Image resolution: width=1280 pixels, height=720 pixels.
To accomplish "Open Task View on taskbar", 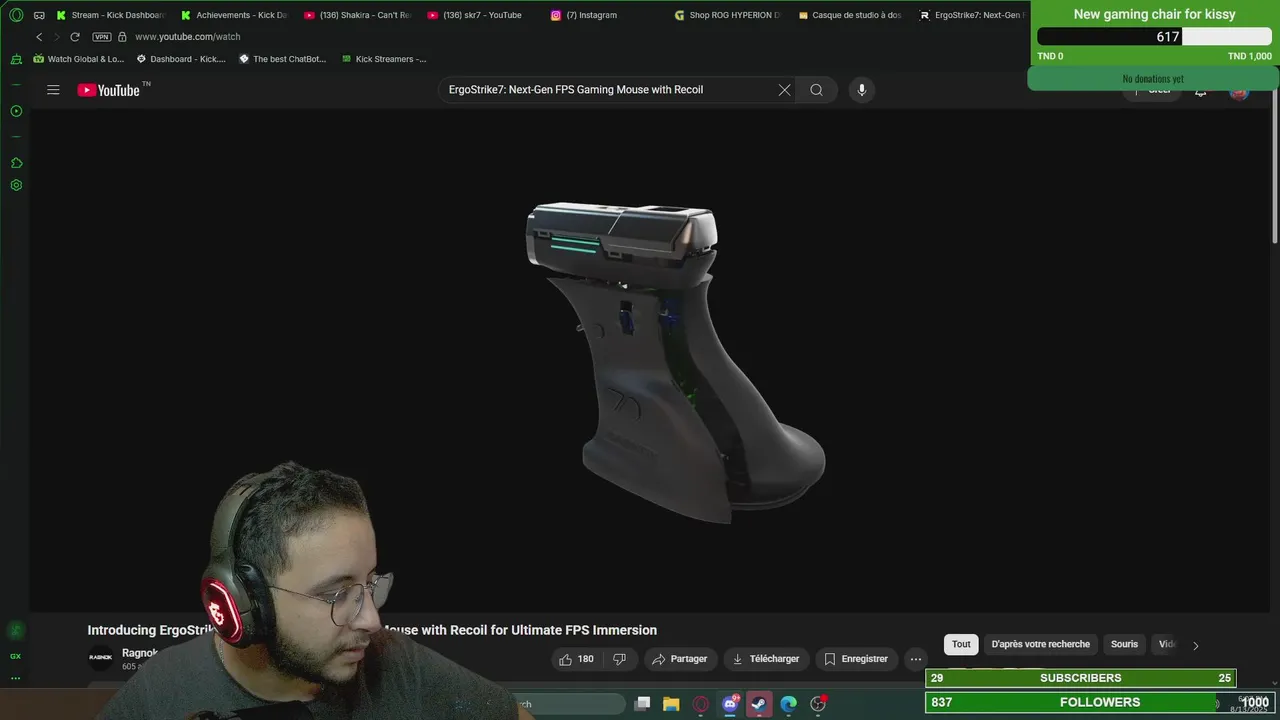I will tap(643, 704).
